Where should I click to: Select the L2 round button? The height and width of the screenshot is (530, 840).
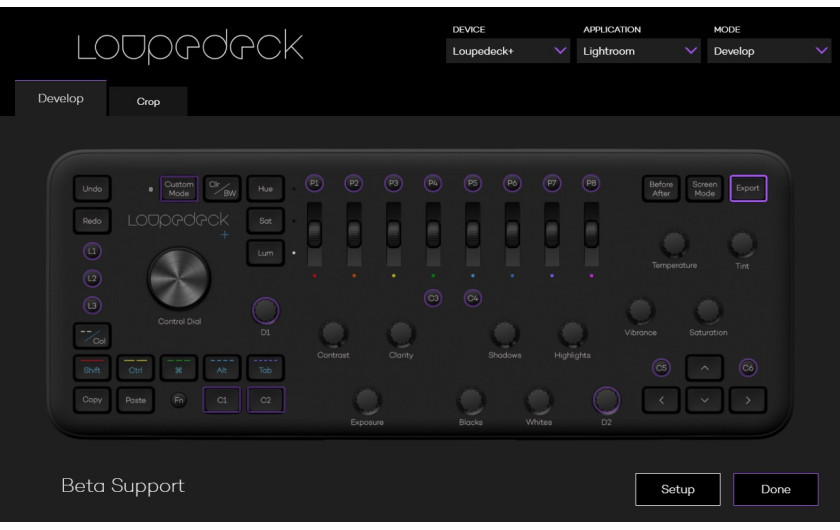92,278
